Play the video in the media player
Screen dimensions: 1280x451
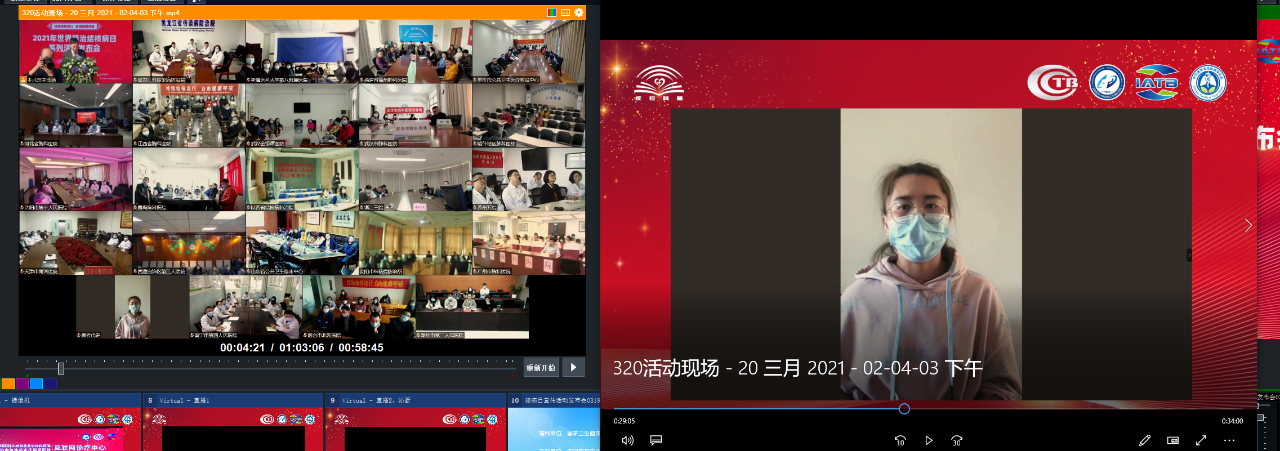[929, 440]
